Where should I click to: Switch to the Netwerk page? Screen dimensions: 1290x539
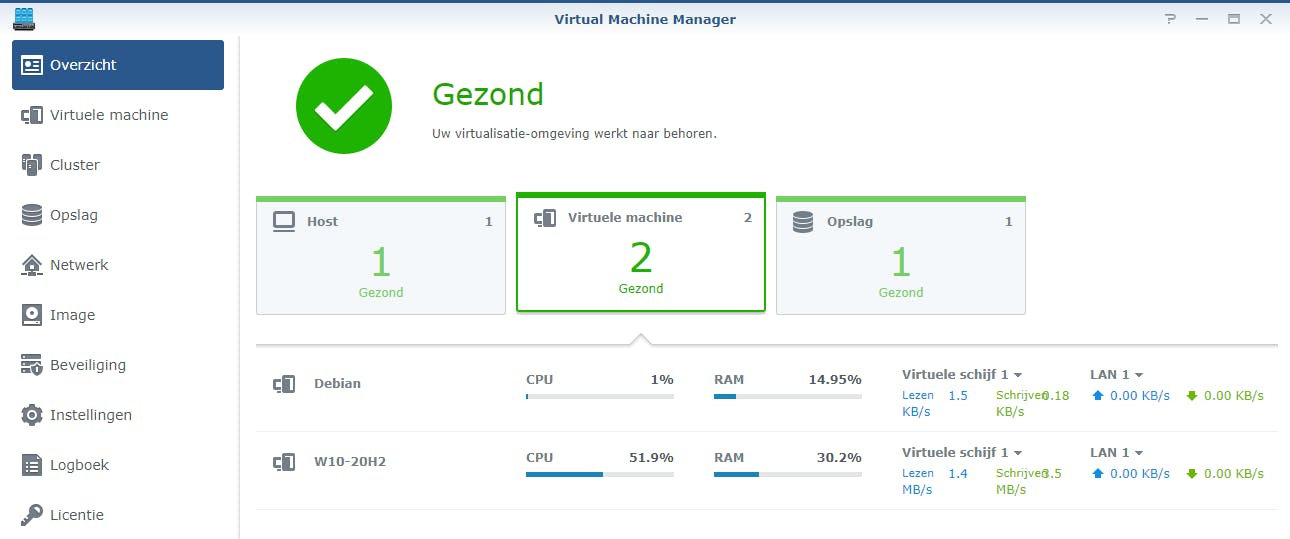[x=79, y=265]
